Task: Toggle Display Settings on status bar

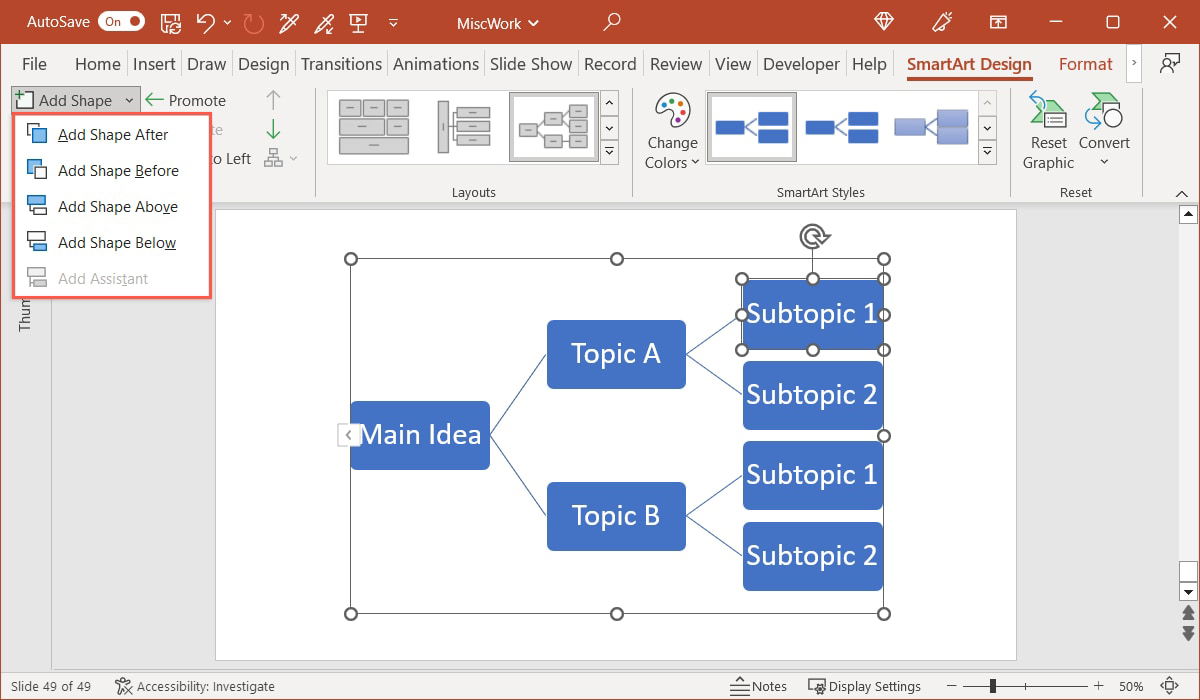Action: (x=866, y=686)
